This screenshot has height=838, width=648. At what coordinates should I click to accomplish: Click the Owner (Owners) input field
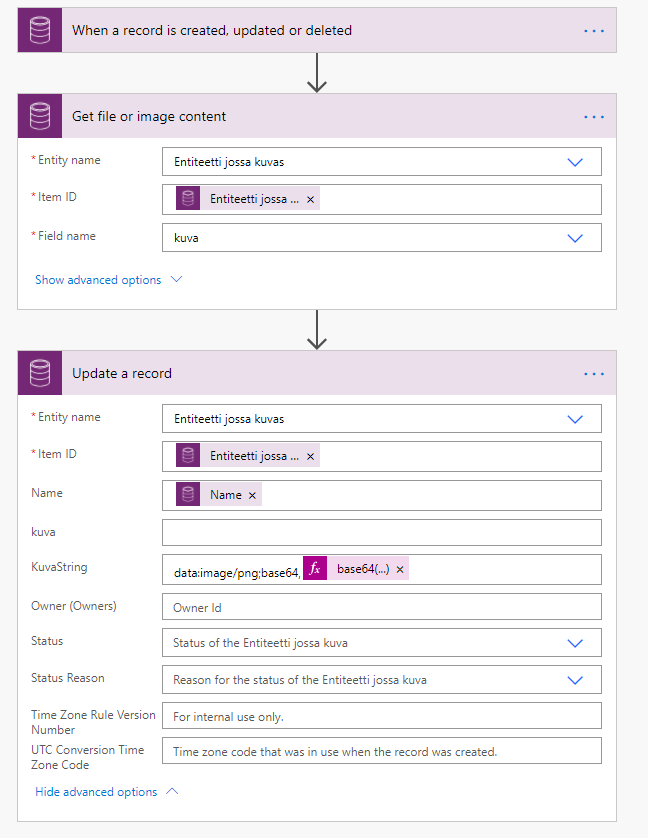click(x=381, y=607)
